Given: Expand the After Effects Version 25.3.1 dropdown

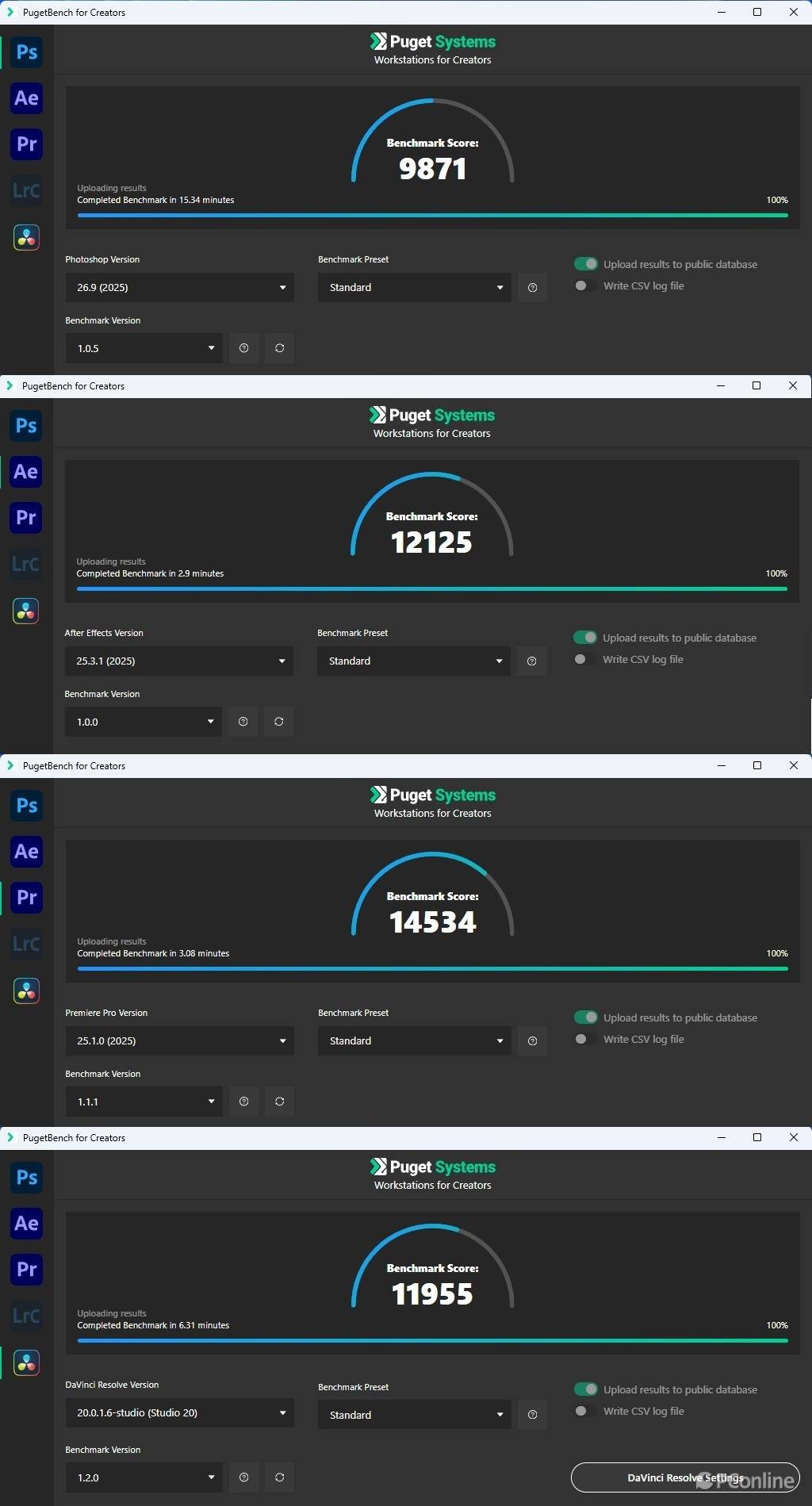Looking at the screenshot, I should tap(178, 661).
